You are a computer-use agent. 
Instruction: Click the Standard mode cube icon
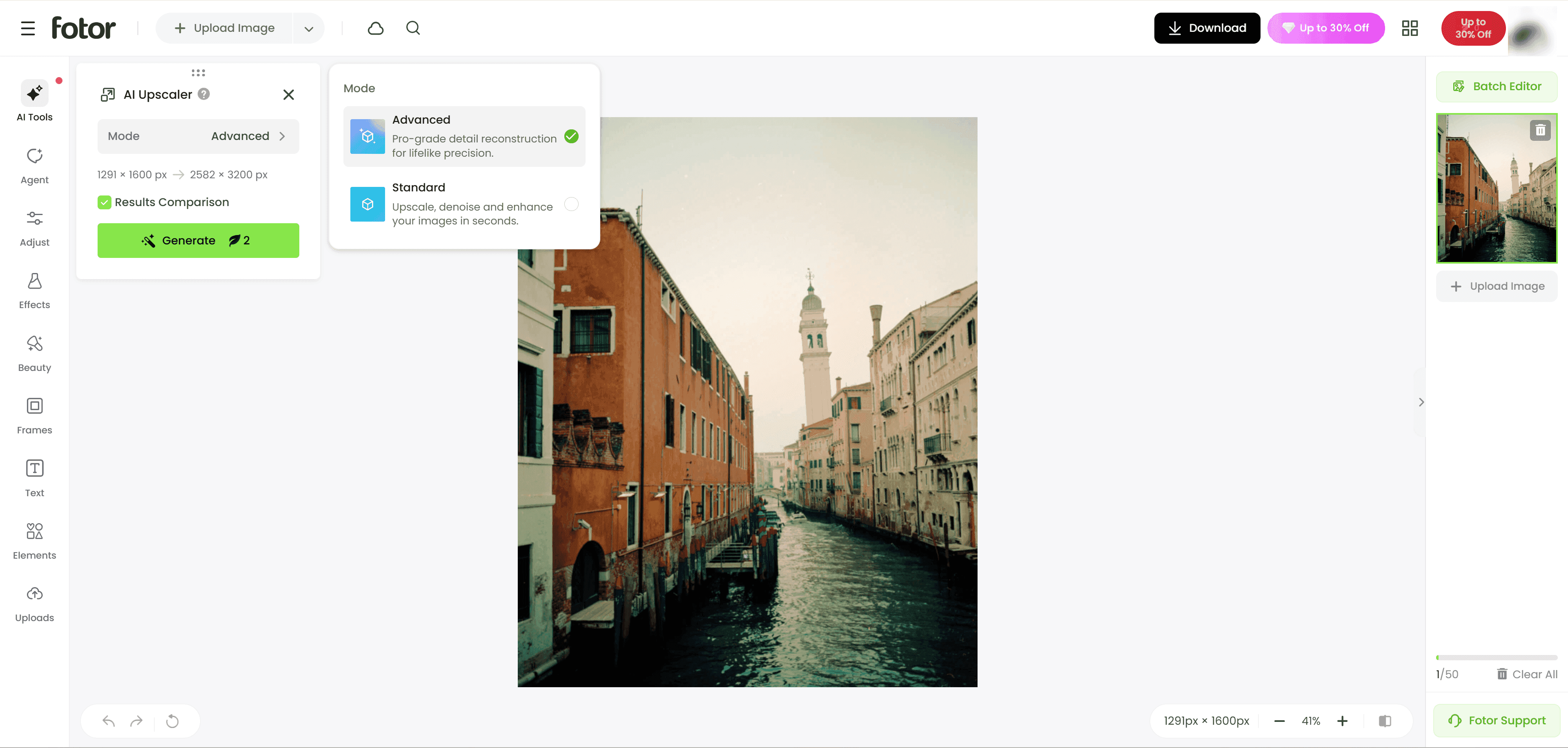tap(367, 204)
